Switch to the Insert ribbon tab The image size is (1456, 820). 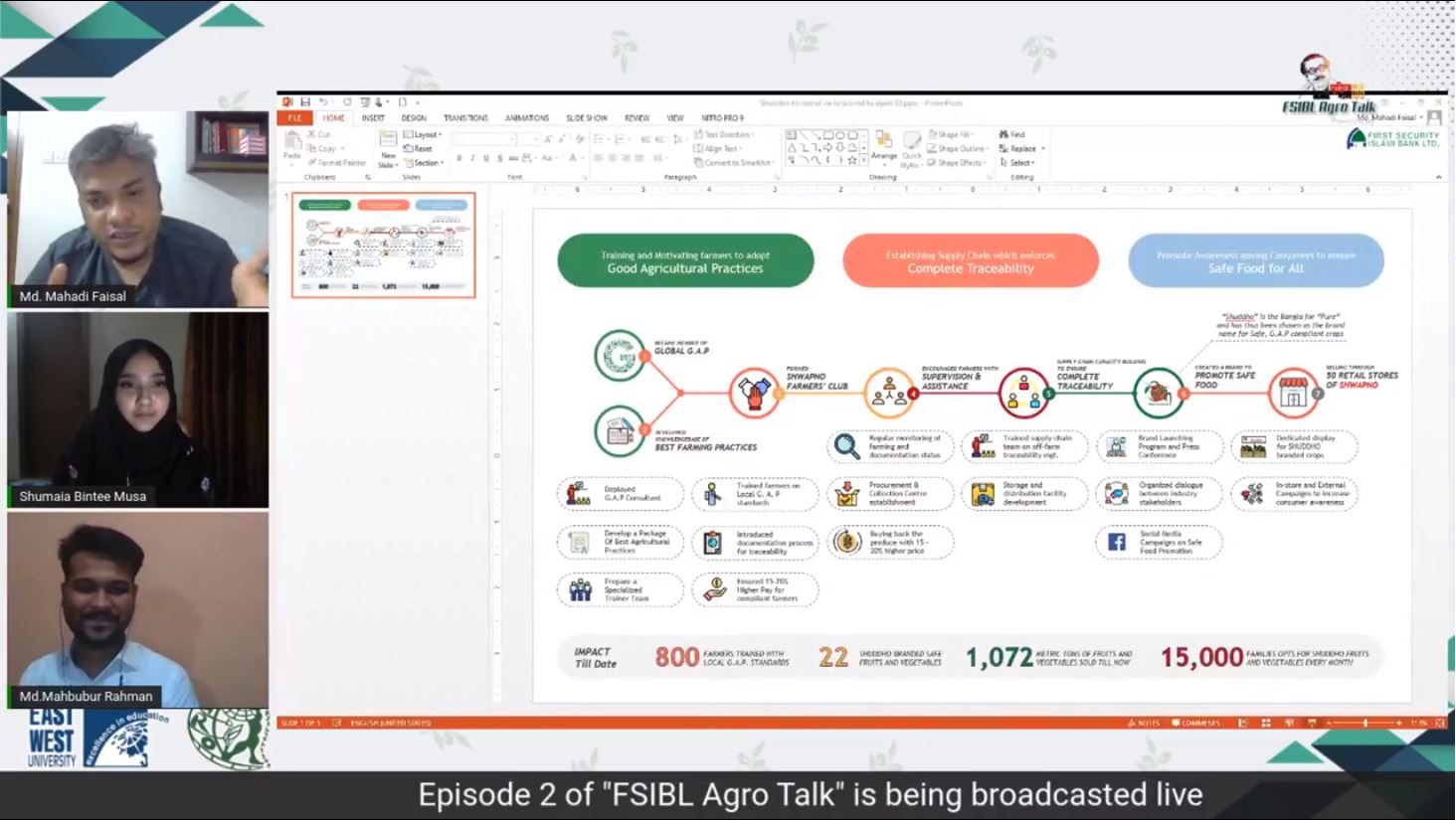(373, 118)
